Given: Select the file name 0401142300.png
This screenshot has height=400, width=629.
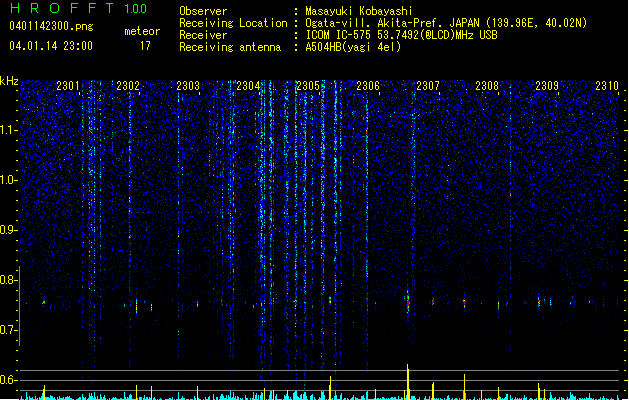Looking at the screenshot, I should coord(51,27).
